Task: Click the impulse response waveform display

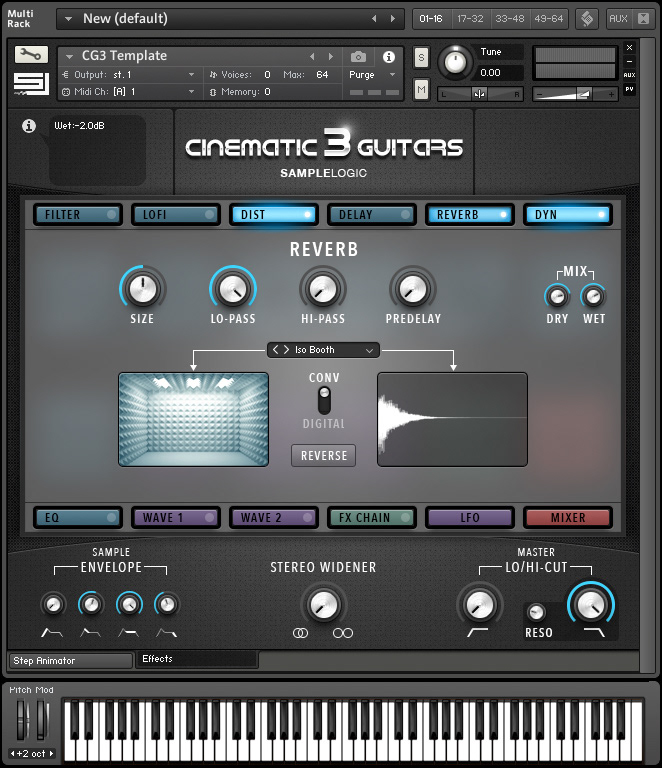Action: coord(452,419)
